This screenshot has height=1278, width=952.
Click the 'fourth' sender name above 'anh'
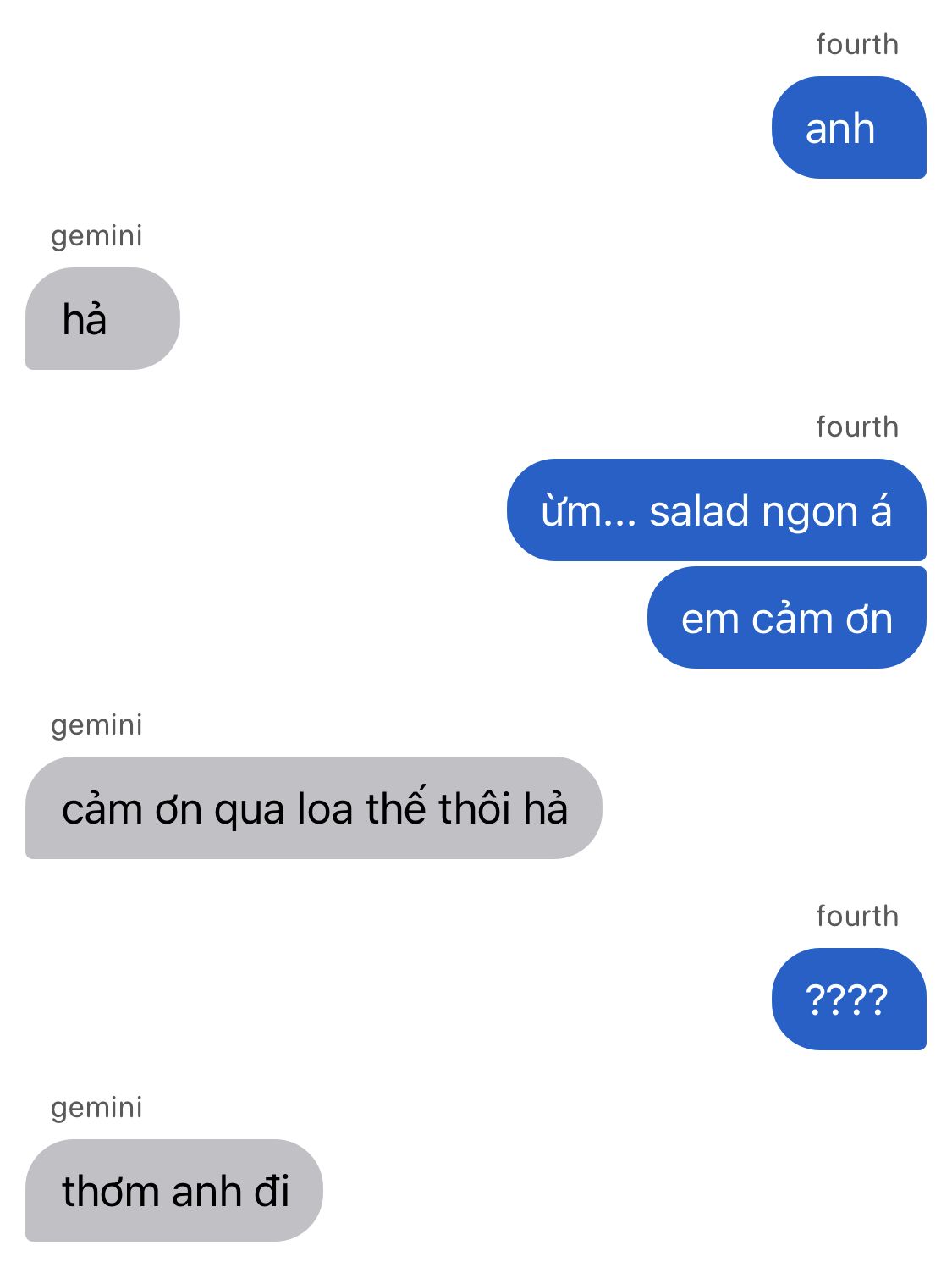click(x=857, y=45)
